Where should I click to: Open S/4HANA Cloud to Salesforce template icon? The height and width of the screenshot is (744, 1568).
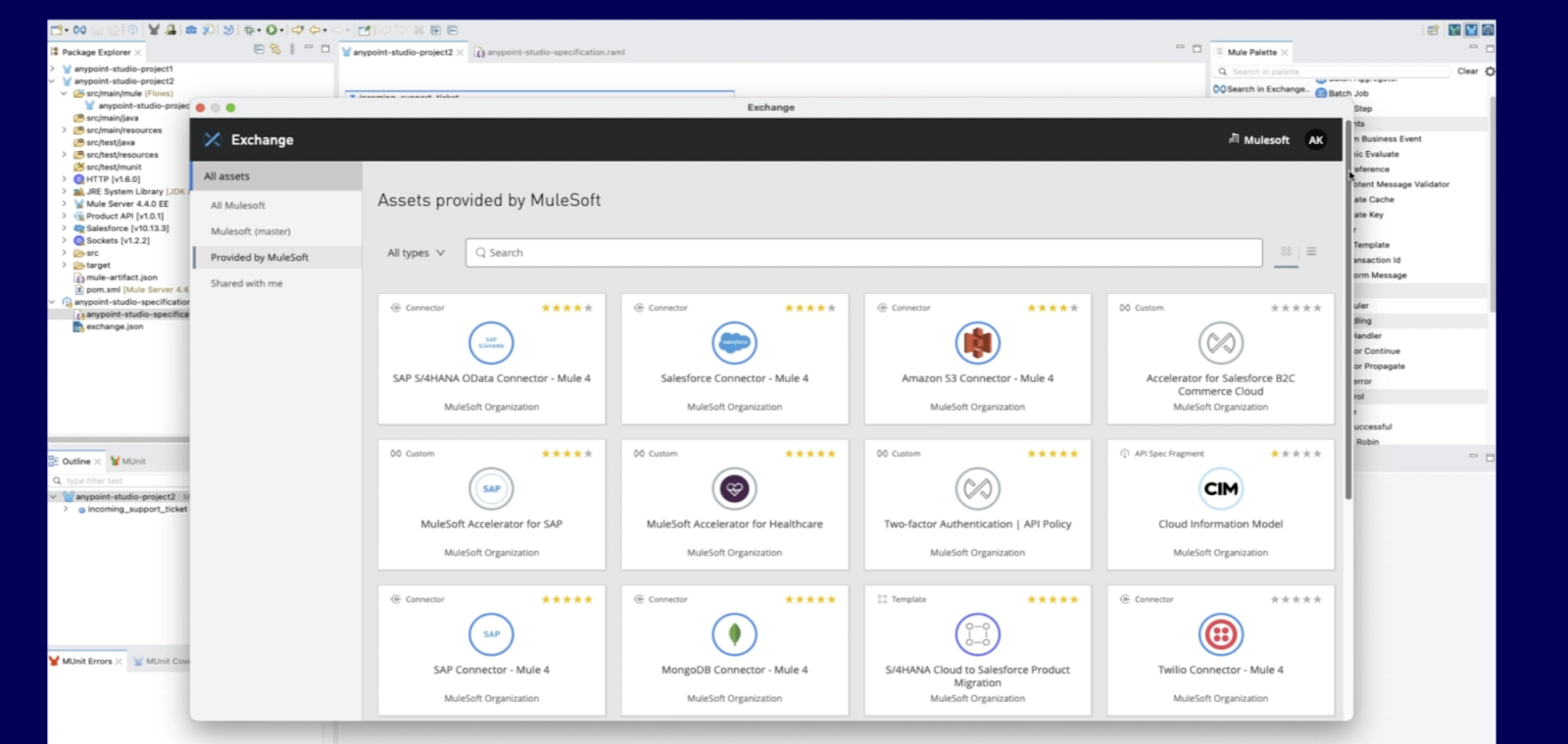coord(977,634)
